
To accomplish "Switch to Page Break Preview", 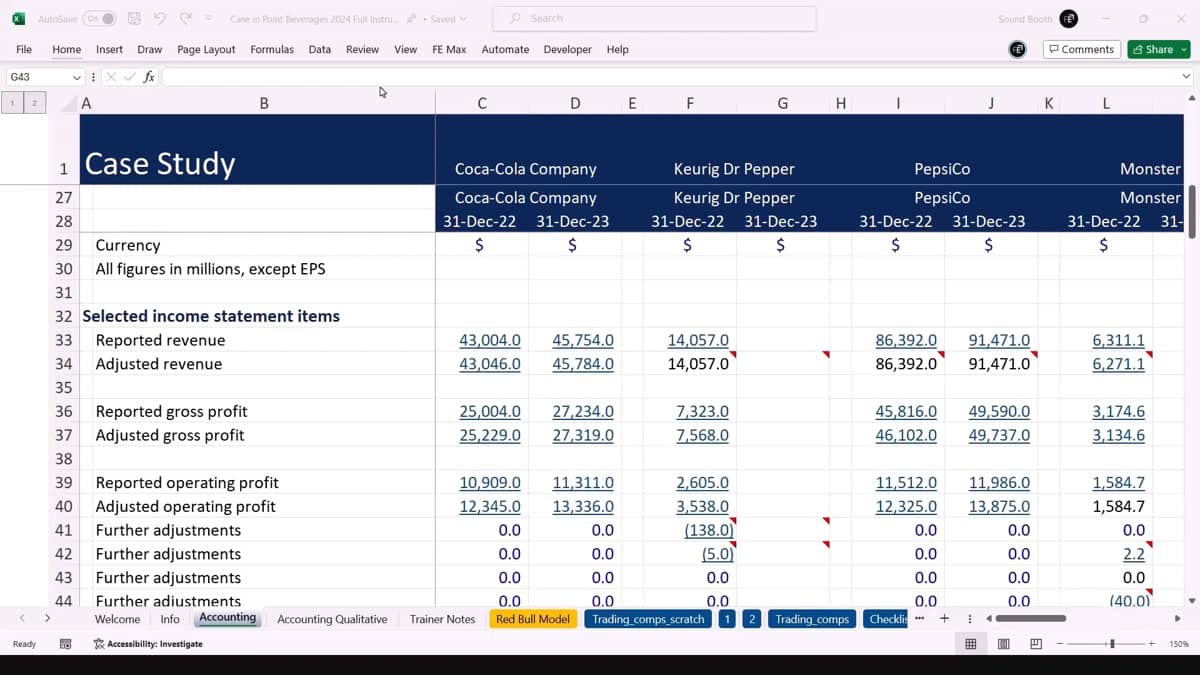I will [x=1036, y=644].
